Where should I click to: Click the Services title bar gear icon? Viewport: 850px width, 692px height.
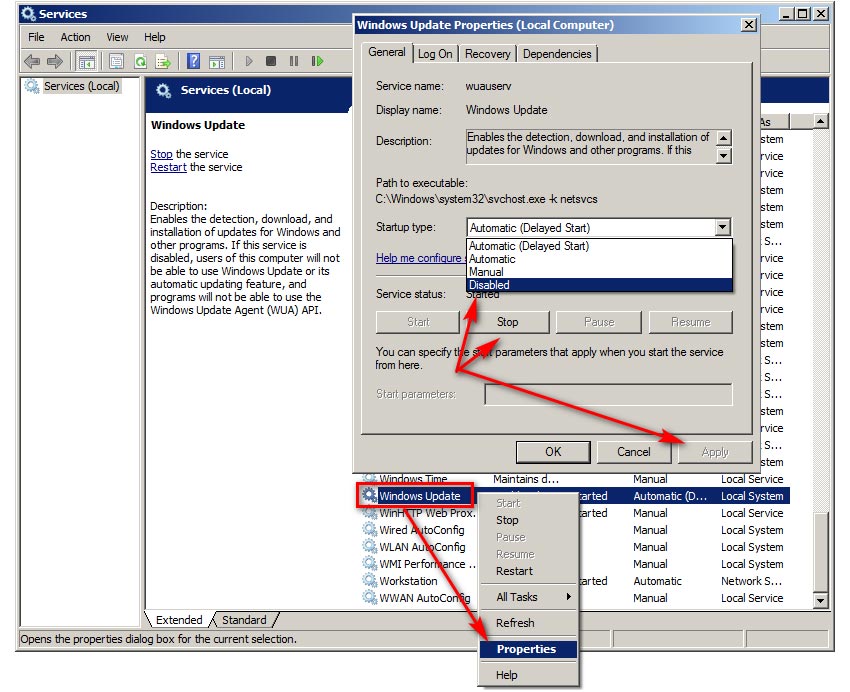coord(28,14)
